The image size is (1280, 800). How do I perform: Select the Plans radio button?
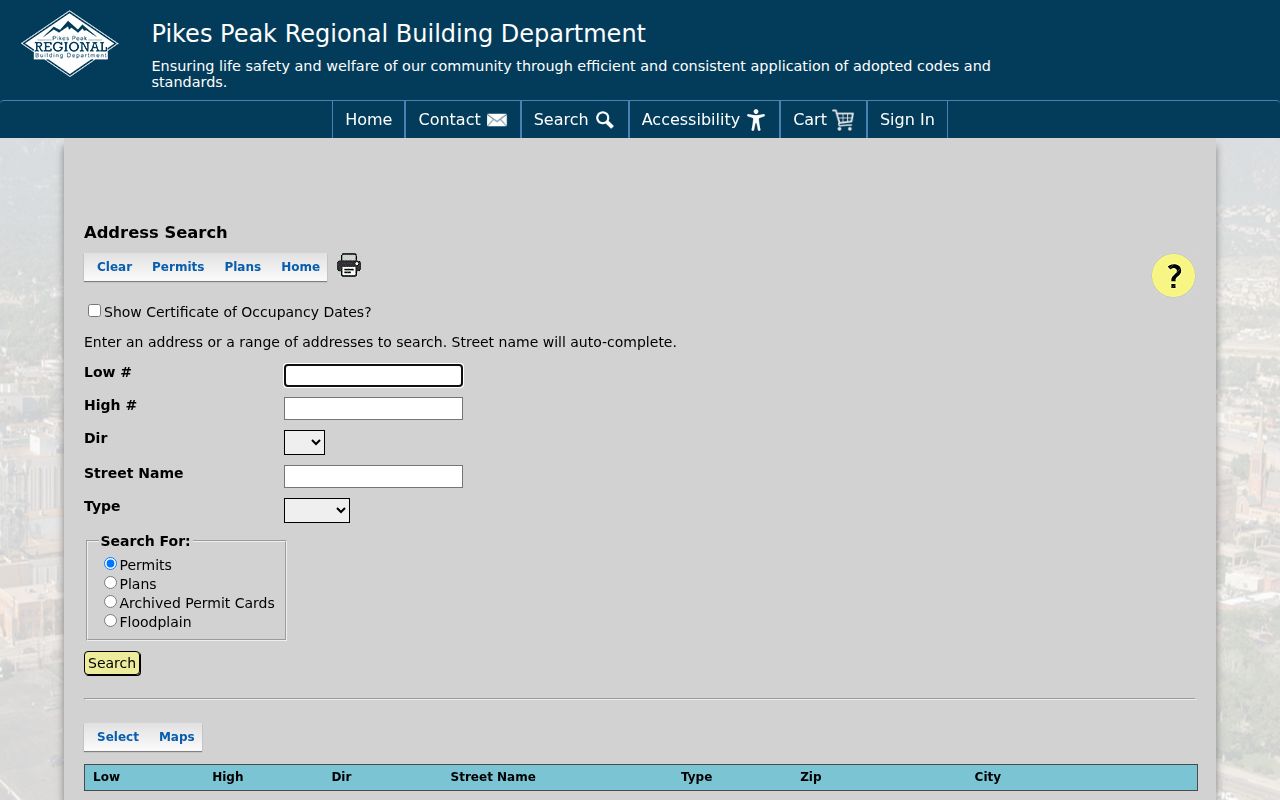111,583
